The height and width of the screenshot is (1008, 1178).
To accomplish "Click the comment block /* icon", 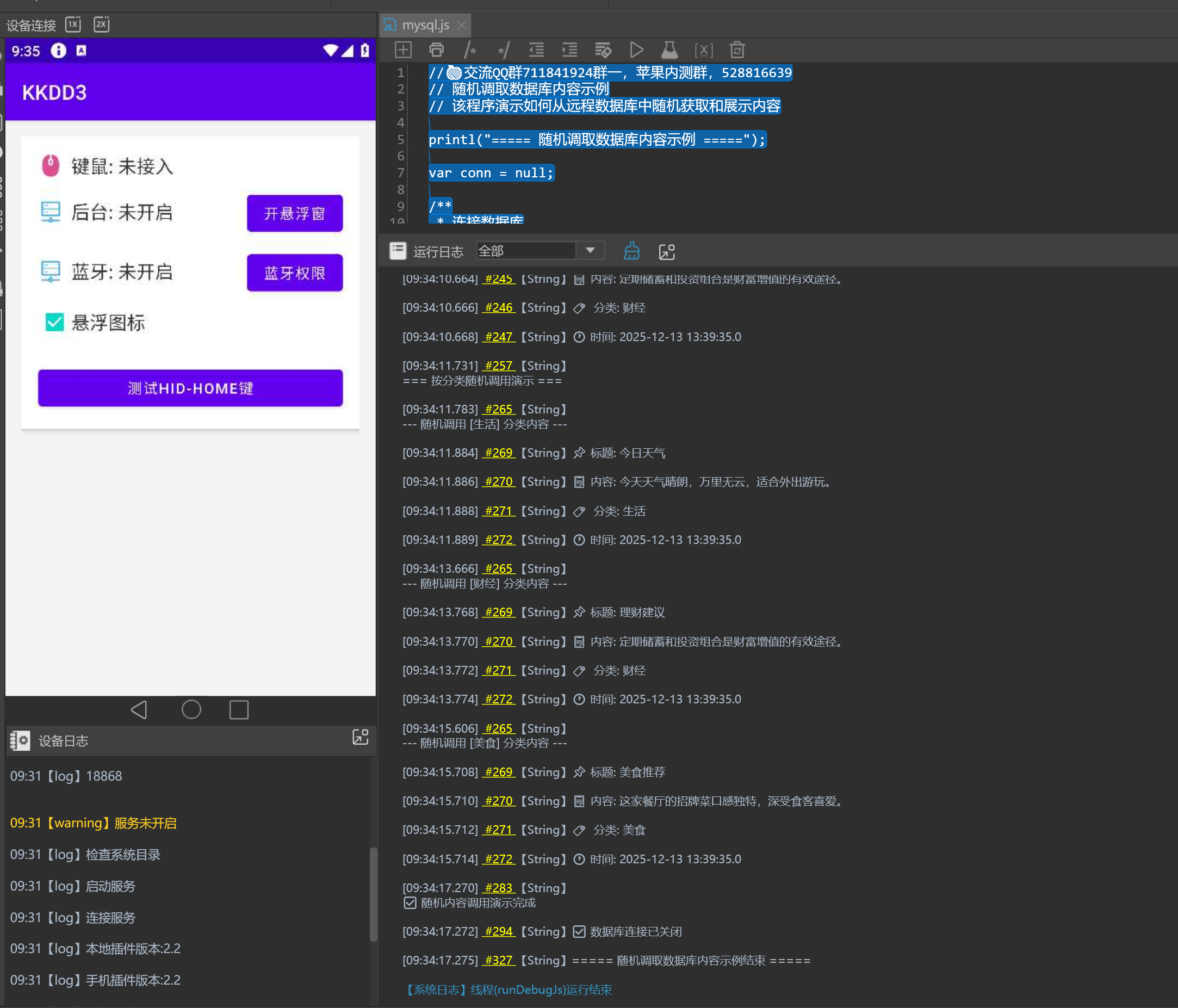I will 469,50.
